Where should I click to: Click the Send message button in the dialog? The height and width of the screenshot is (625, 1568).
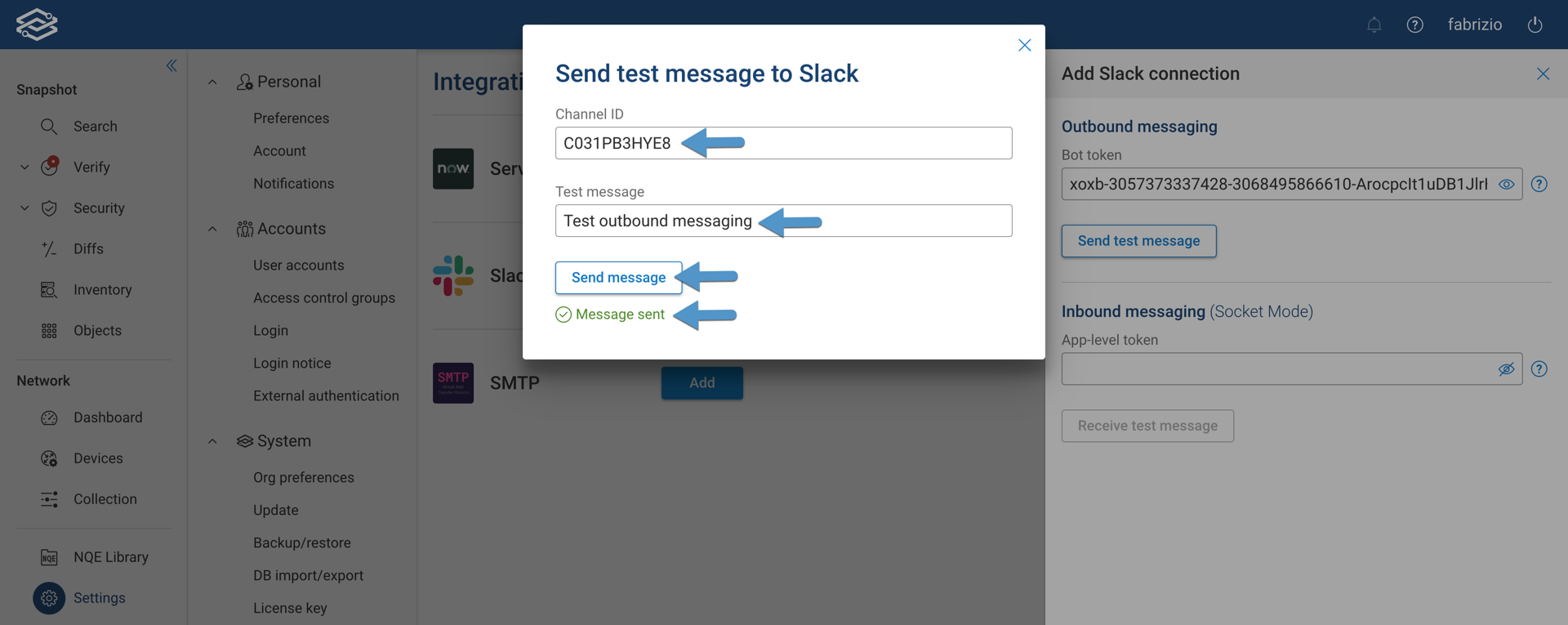618,277
